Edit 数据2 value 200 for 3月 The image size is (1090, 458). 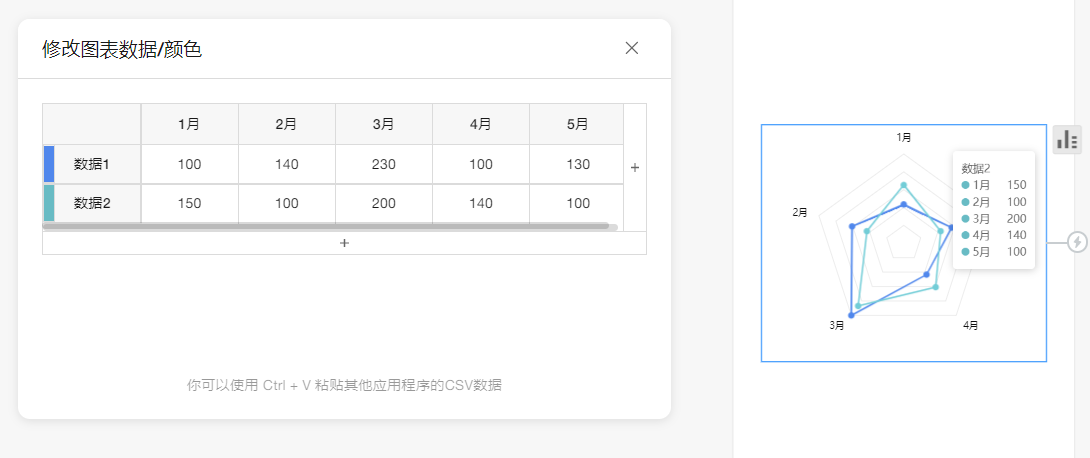(383, 203)
